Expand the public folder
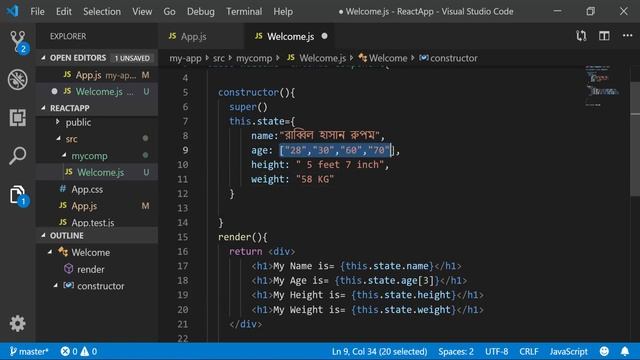 [58, 122]
